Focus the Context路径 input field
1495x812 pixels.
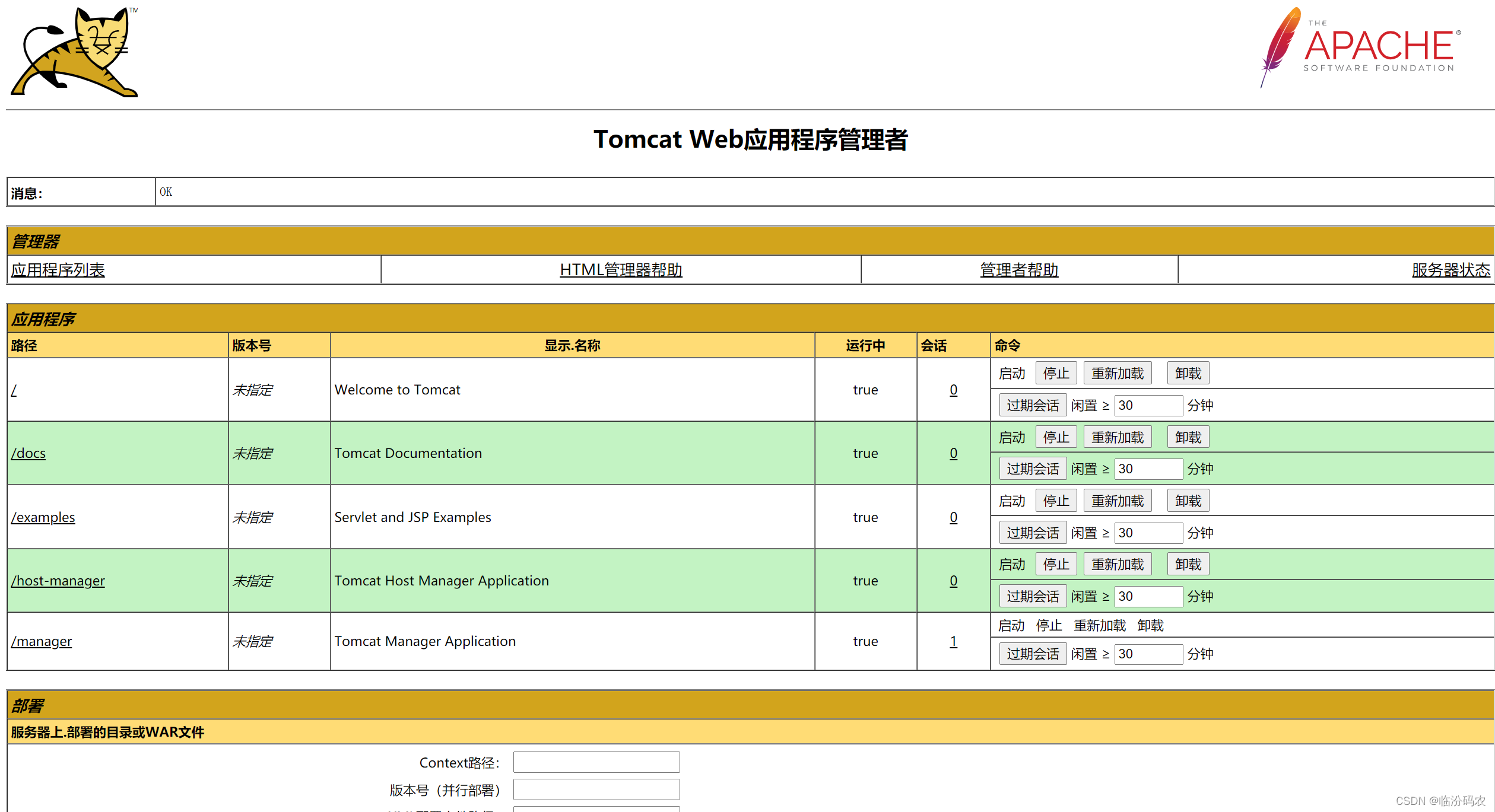pyautogui.click(x=596, y=762)
